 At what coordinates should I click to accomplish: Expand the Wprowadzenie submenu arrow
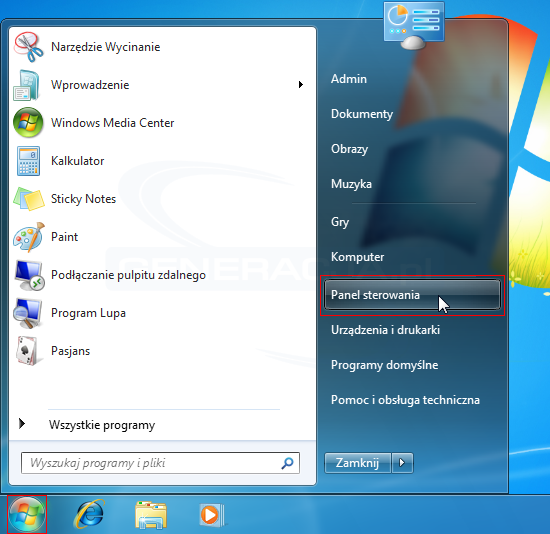pyautogui.click(x=301, y=85)
